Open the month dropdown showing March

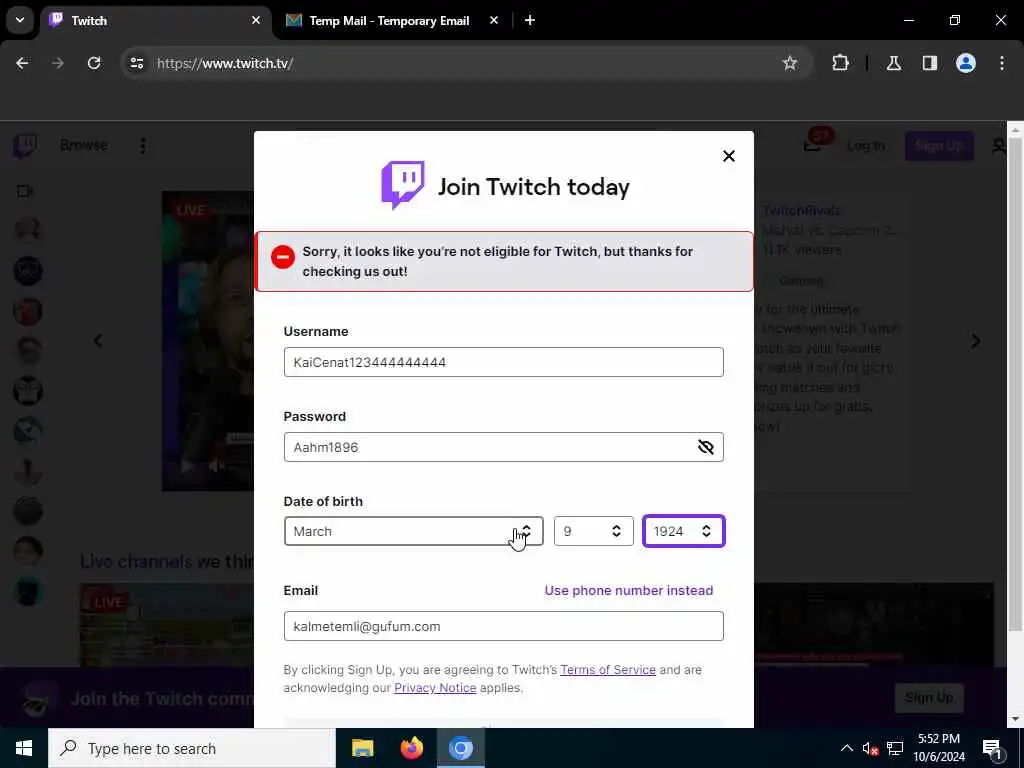tap(413, 532)
